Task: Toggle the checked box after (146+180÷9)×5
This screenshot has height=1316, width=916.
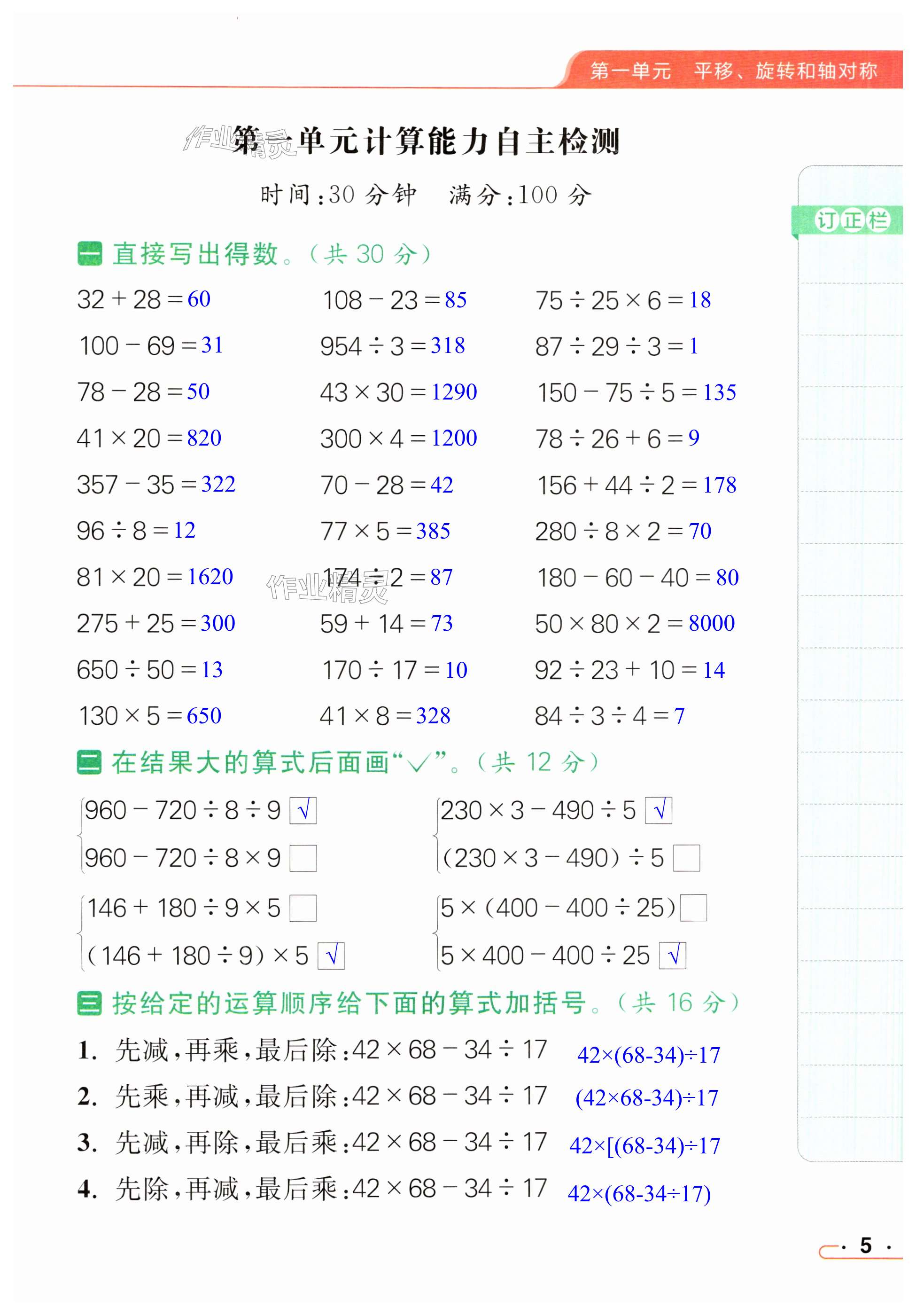Action: tap(331, 956)
